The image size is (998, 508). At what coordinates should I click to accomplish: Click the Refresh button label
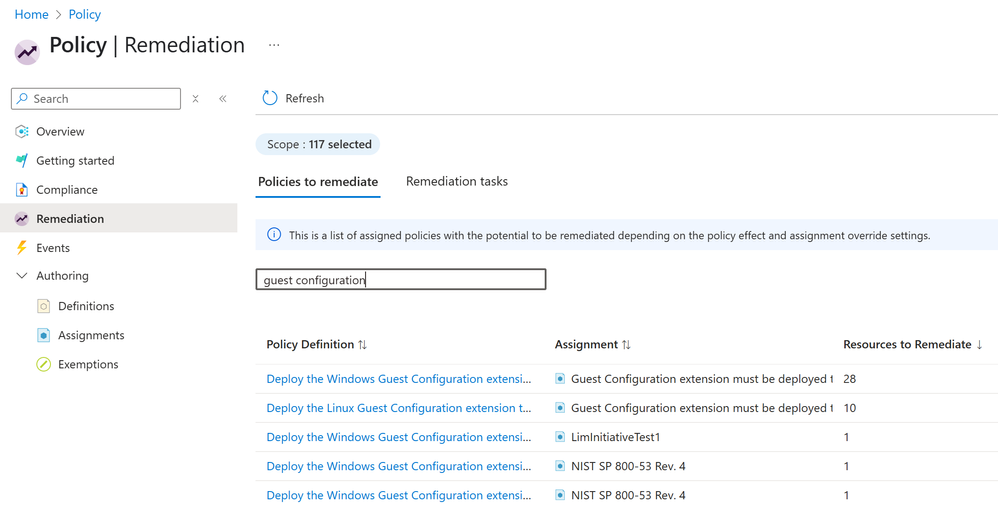304,98
